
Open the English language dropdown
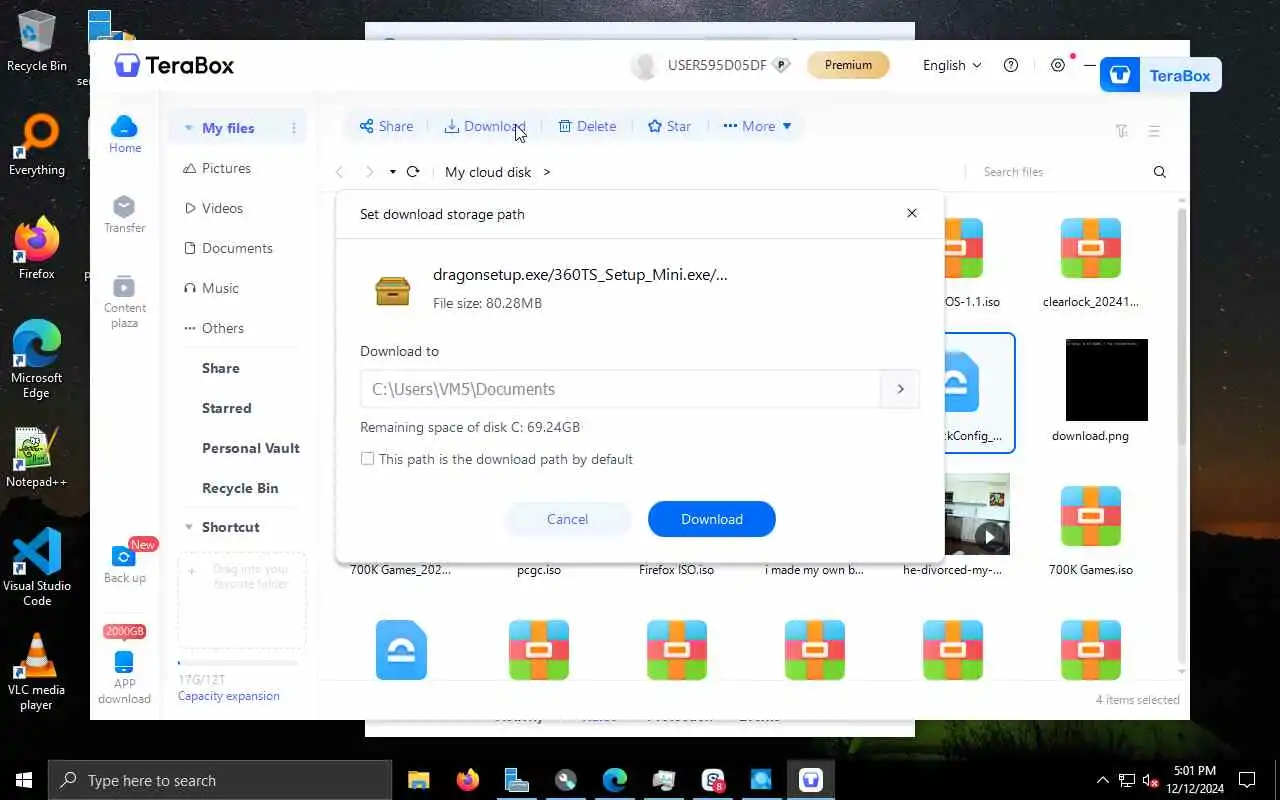pyautogui.click(x=952, y=65)
